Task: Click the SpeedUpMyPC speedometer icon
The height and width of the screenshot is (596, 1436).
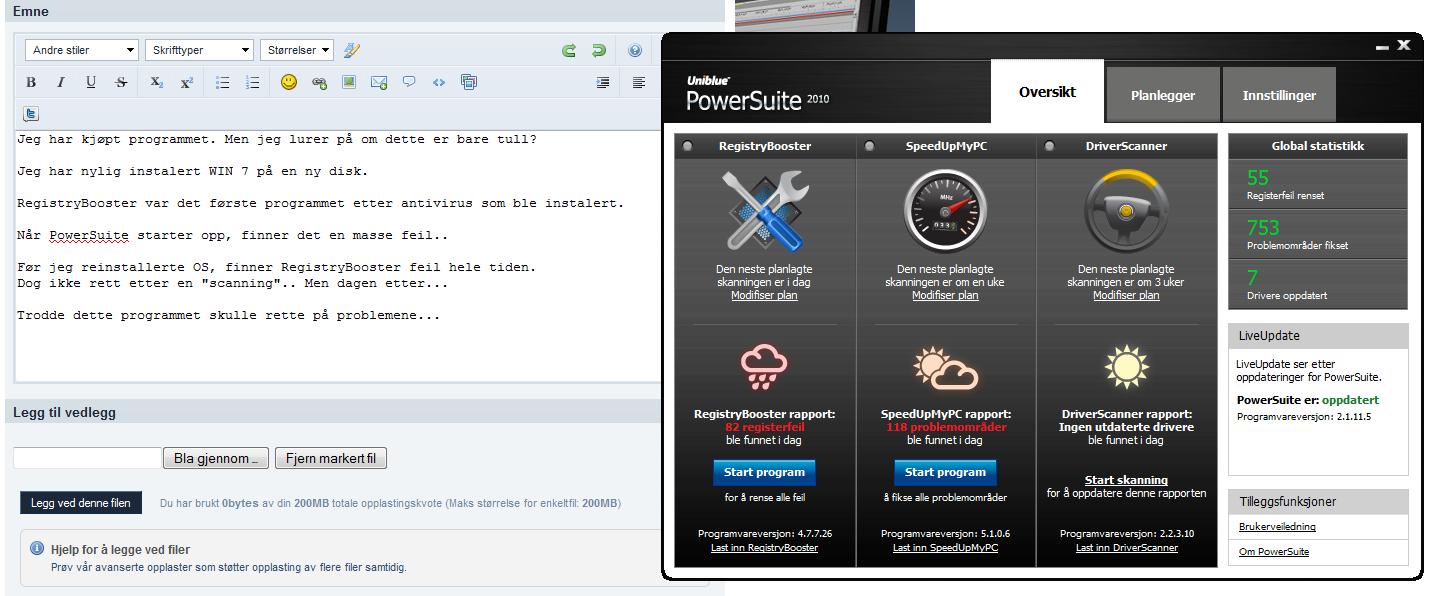Action: [946, 209]
